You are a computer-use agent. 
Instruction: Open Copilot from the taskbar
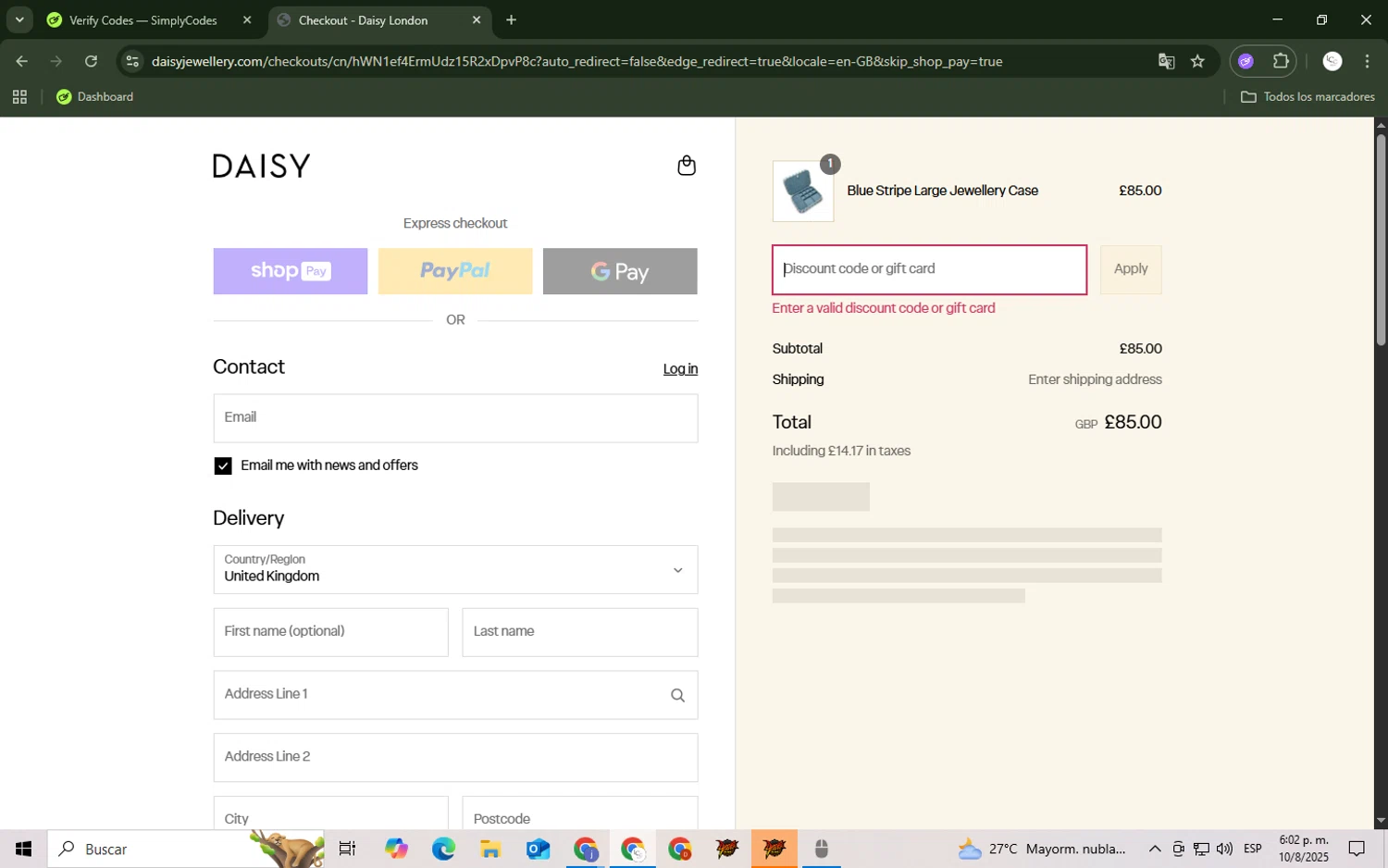396,849
